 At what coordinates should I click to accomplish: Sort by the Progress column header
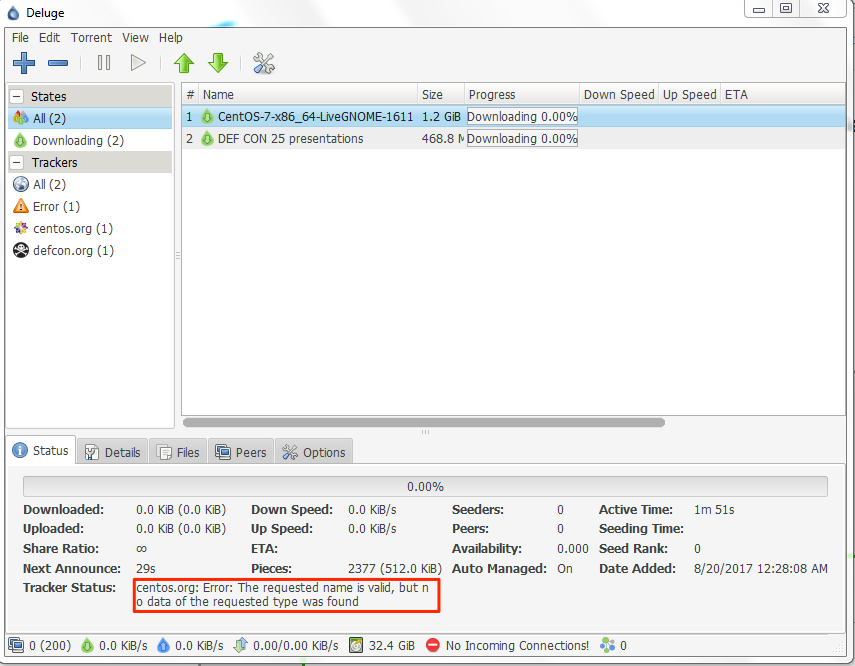click(x=521, y=94)
